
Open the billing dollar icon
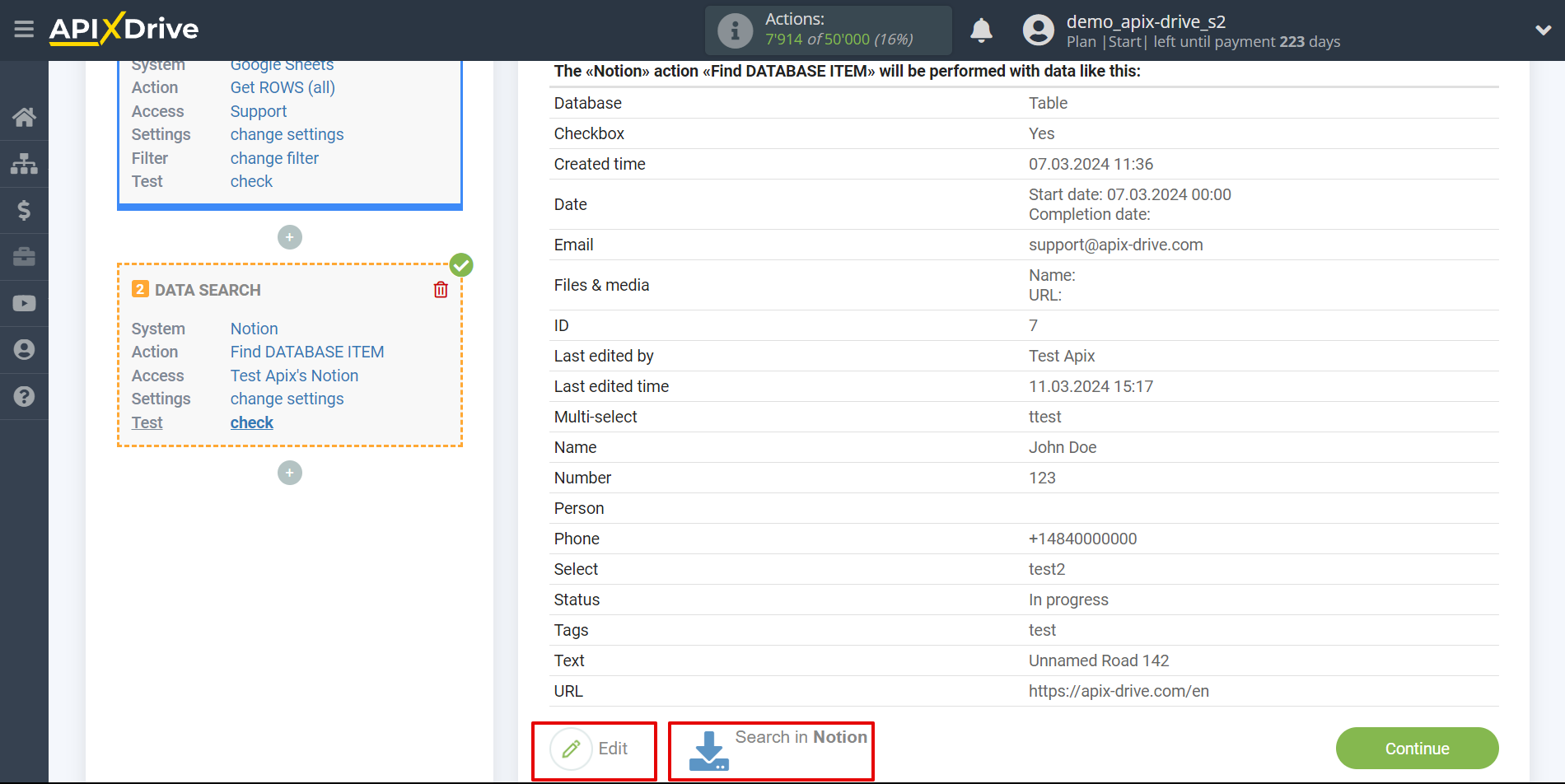(x=24, y=210)
